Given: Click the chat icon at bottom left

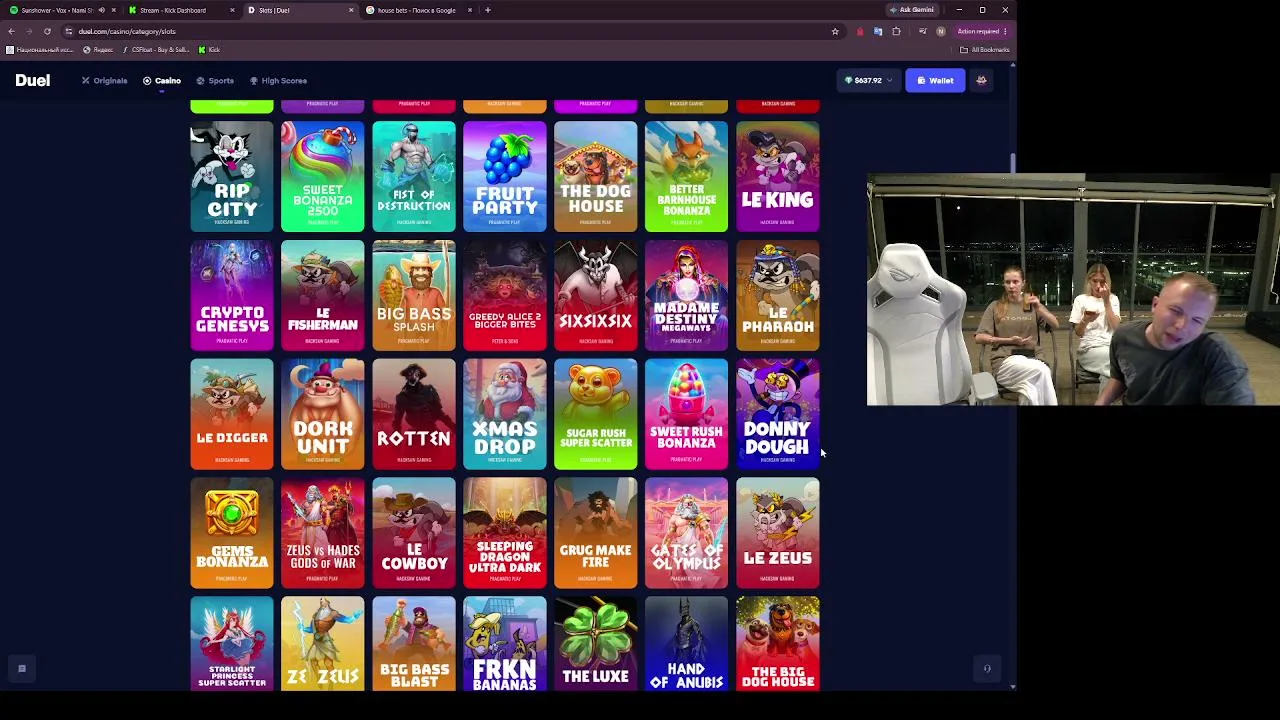Looking at the screenshot, I should [x=21, y=669].
